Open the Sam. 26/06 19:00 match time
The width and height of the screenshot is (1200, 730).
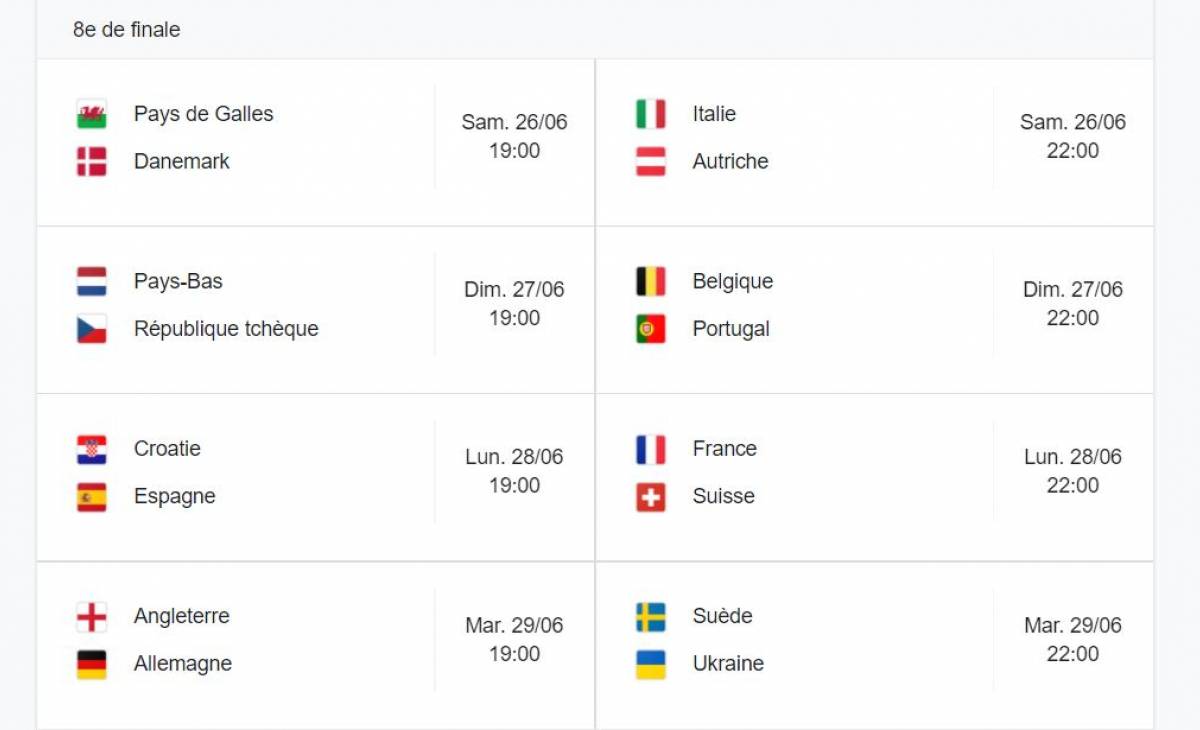(514, 136)
